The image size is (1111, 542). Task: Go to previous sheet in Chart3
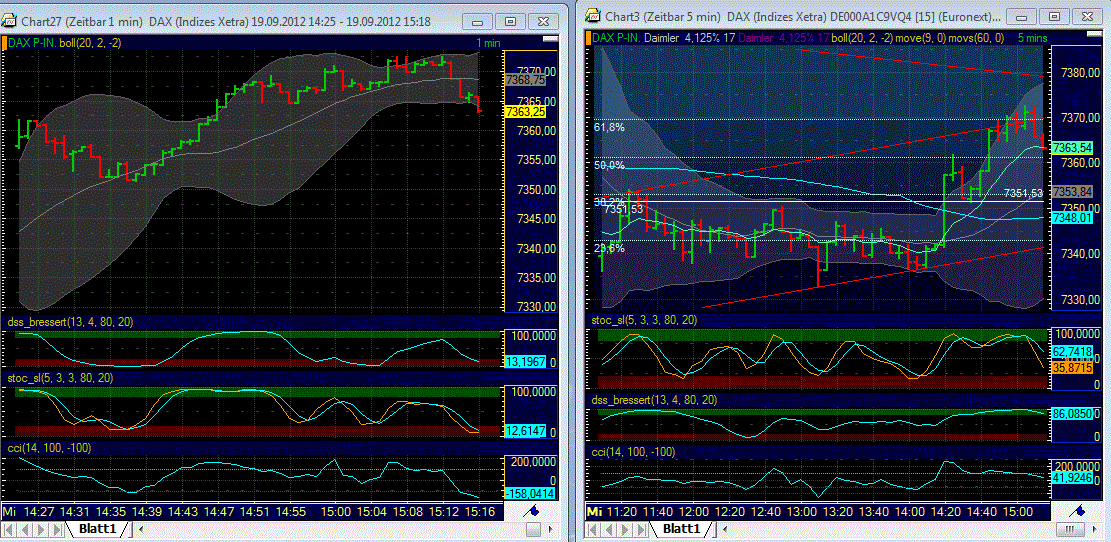click(609, 529)
